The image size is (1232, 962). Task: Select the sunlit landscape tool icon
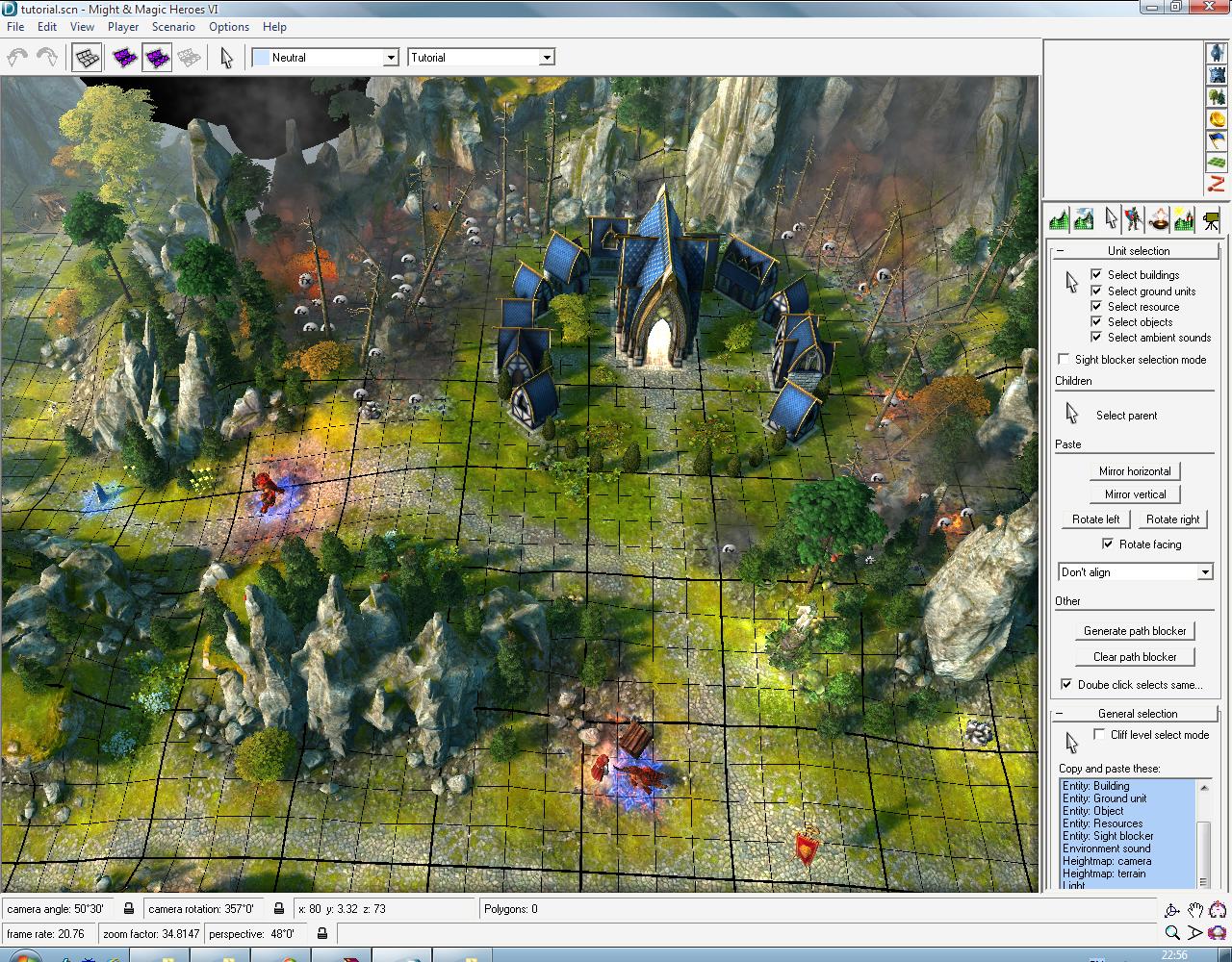coord(1184,220)
